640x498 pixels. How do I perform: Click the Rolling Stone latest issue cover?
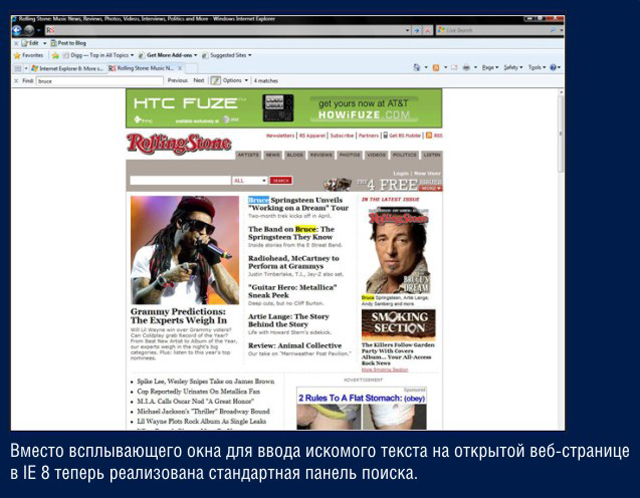pyautogui.click(x=398, y=250)
